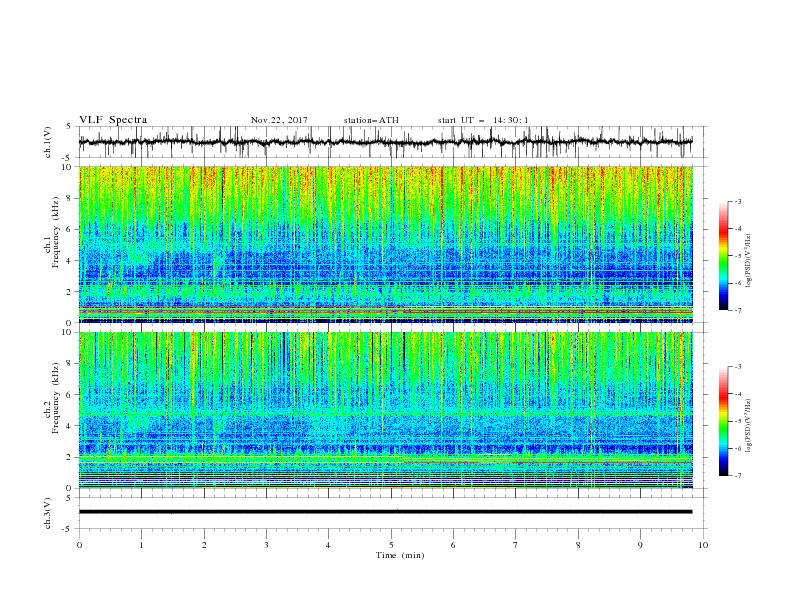Click the upper PSD color scale bar
This screenshot has height=612, width=792.
(723, 255)
